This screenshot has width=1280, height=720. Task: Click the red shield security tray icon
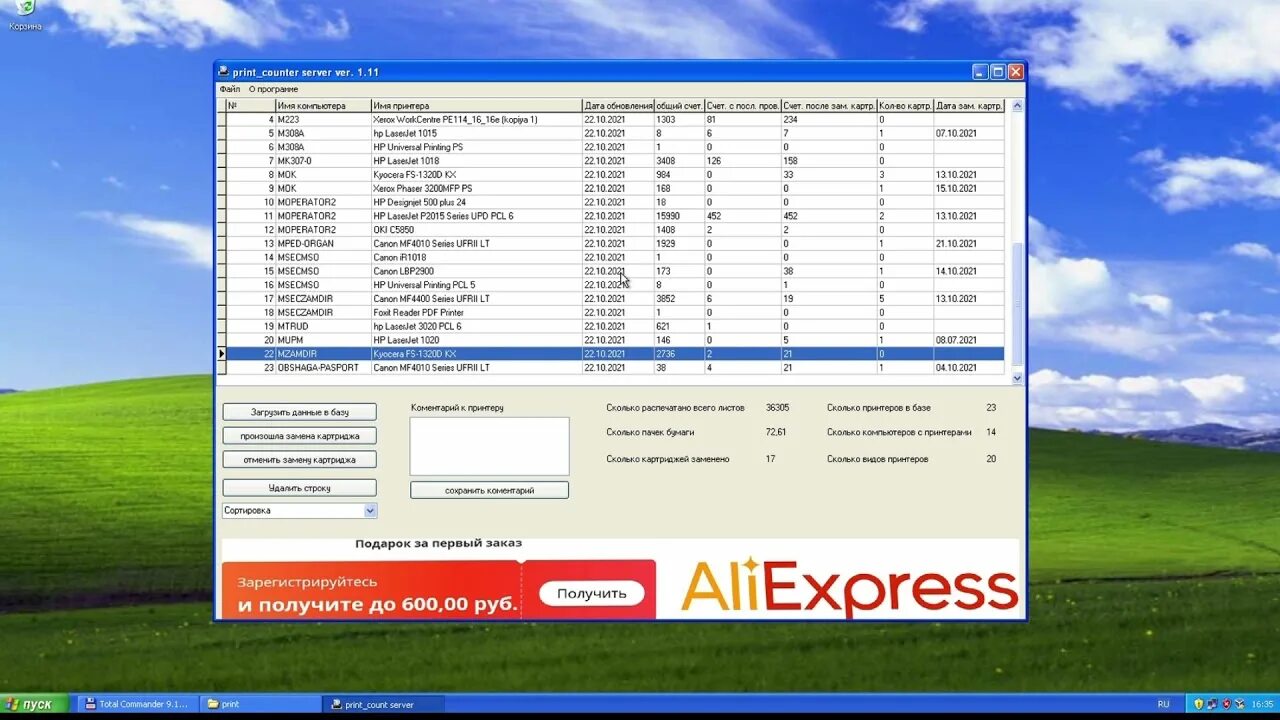tap(1226, 704)
